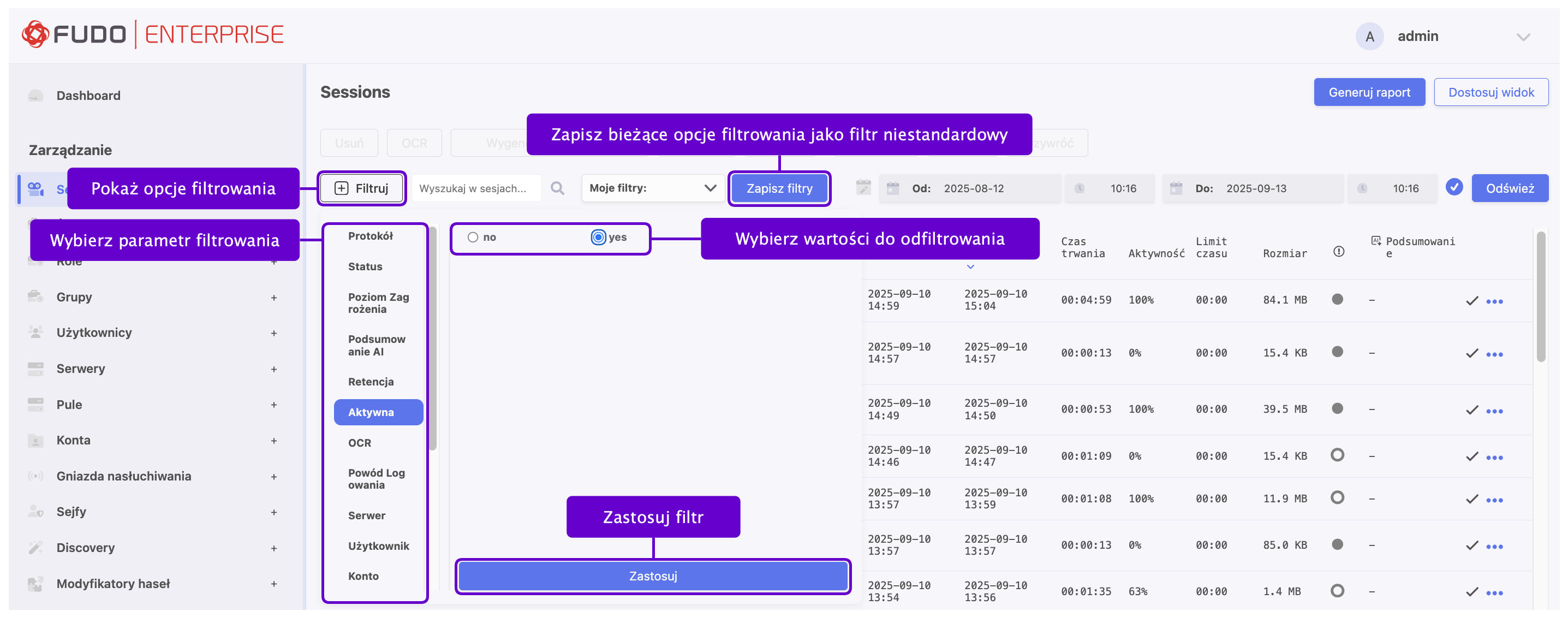Toggle the blue checkmark beside Odśwież
The image size is (1568, 623).
(1454, 188)
